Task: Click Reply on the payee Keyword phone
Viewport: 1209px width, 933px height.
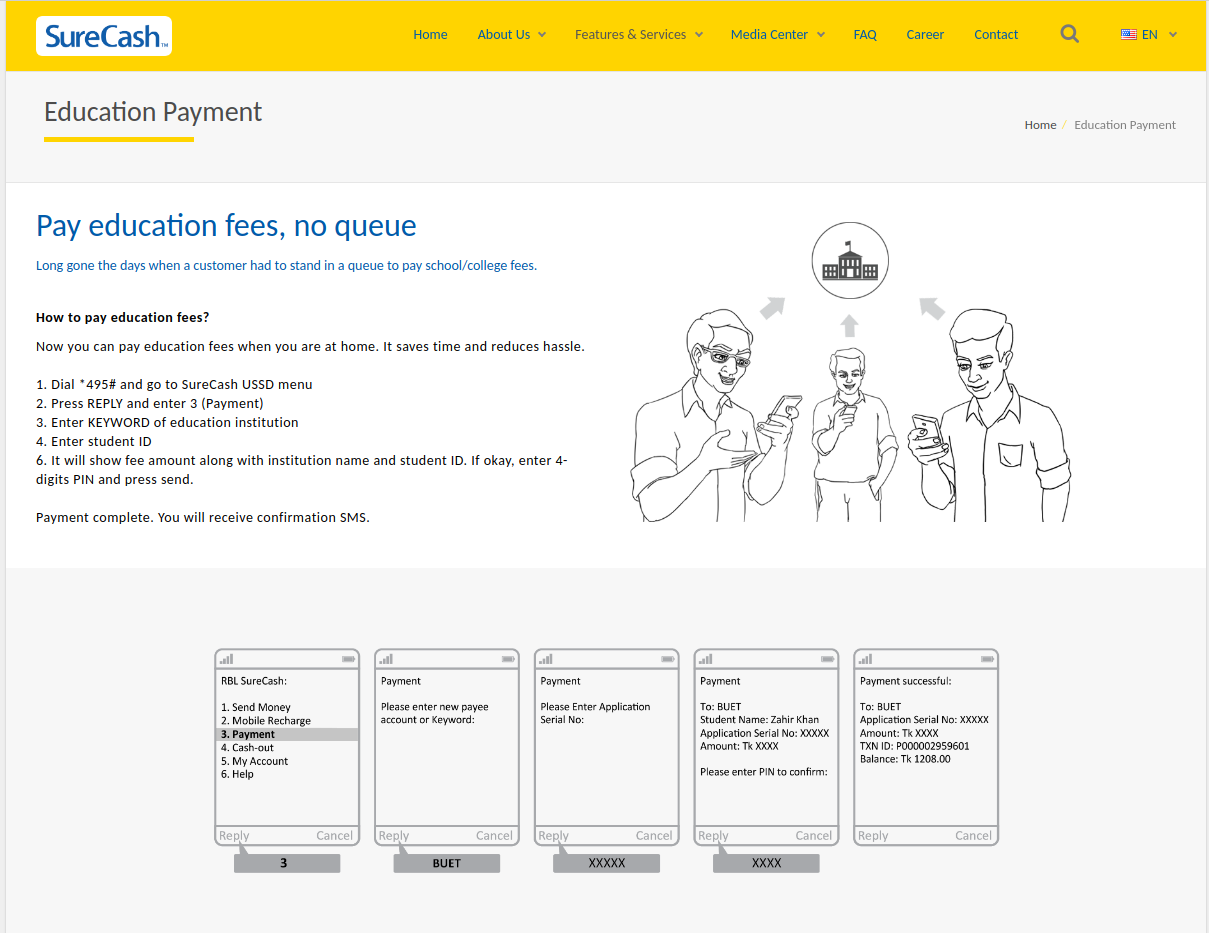Action: coord(394,836)
